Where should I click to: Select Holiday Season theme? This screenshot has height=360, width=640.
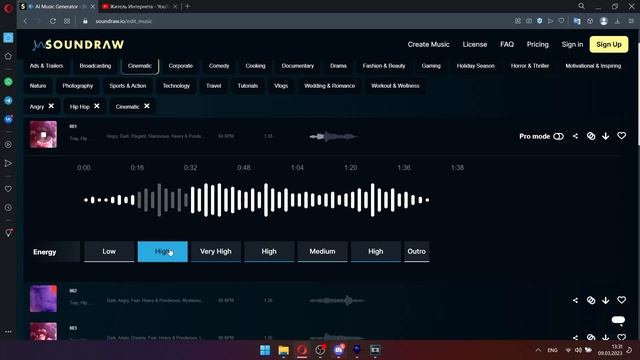tap(476, 66)
